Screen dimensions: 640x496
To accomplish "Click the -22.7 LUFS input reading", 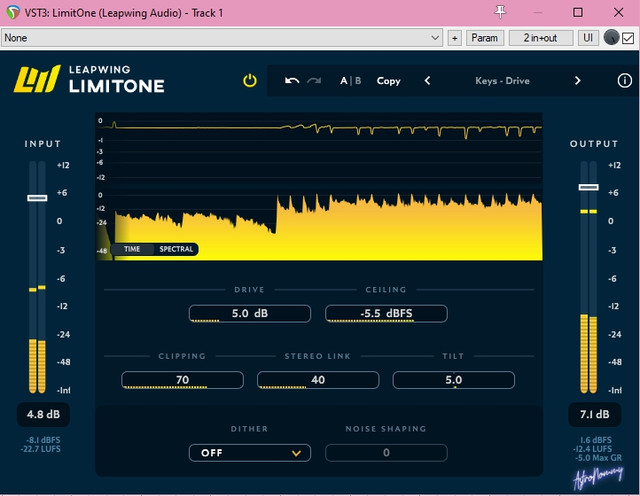I will [40, 449].
